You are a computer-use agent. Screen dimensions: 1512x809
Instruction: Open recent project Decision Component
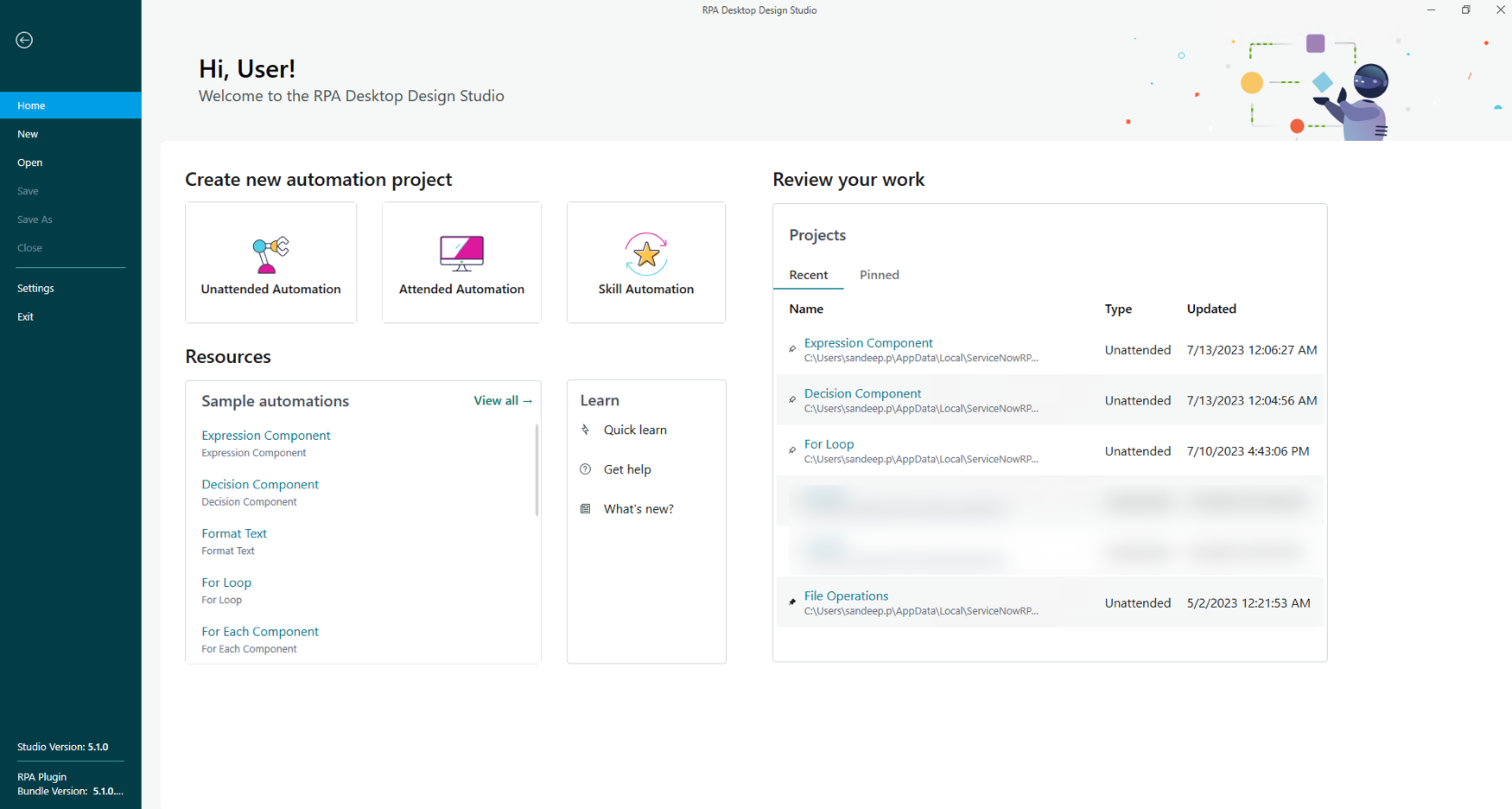pos(862,393)
